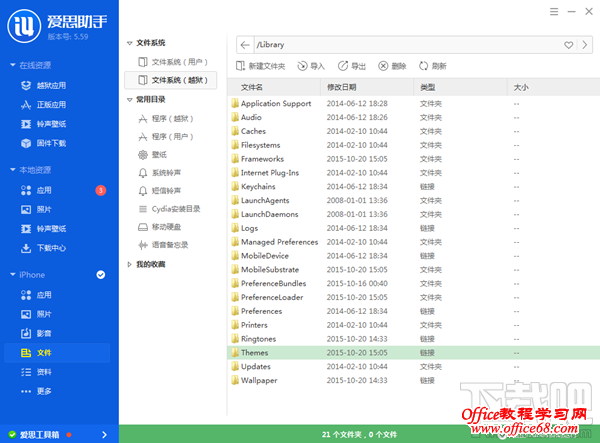
Task: Open 固件下载 section
Action: (x=43, y=143)
